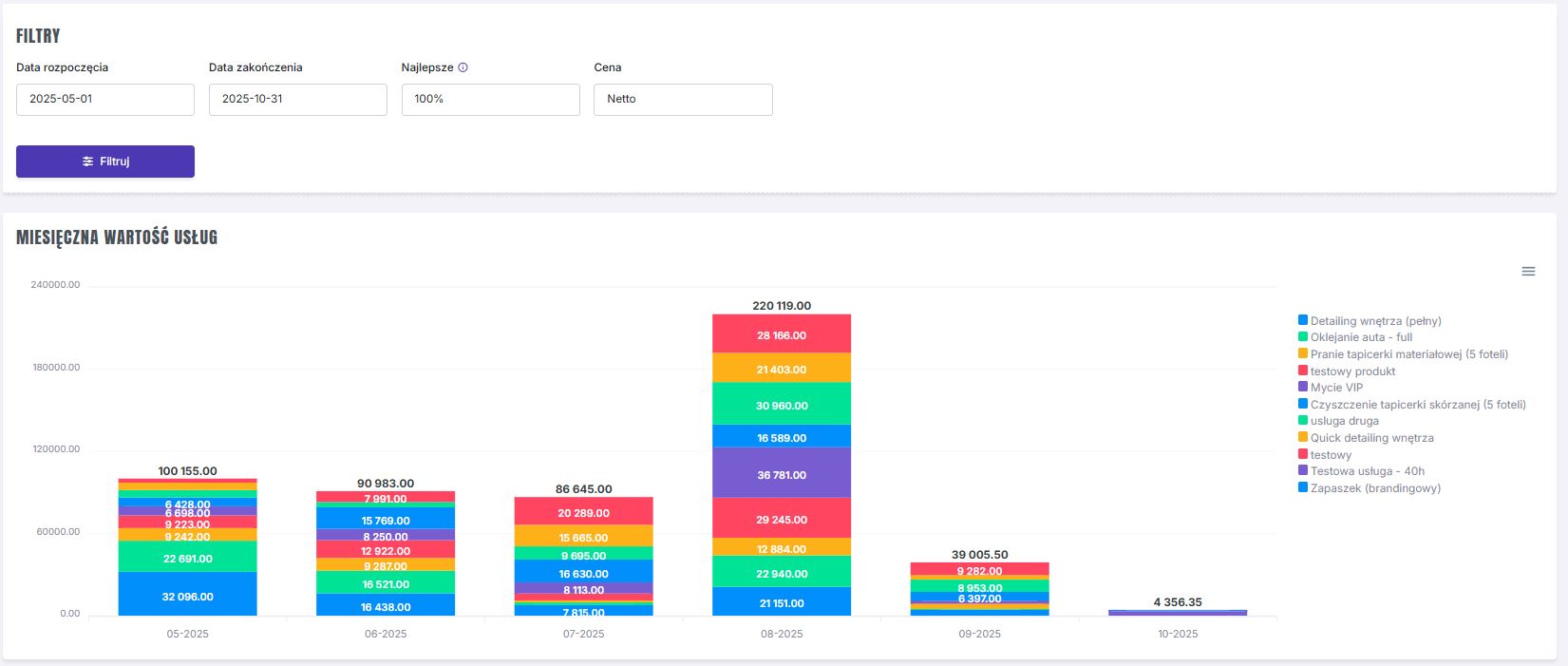Toggle Zapaszek (brandingowy) legend series
Image resolution: width=1568 pixels, height=666 pixels.
1375,488
